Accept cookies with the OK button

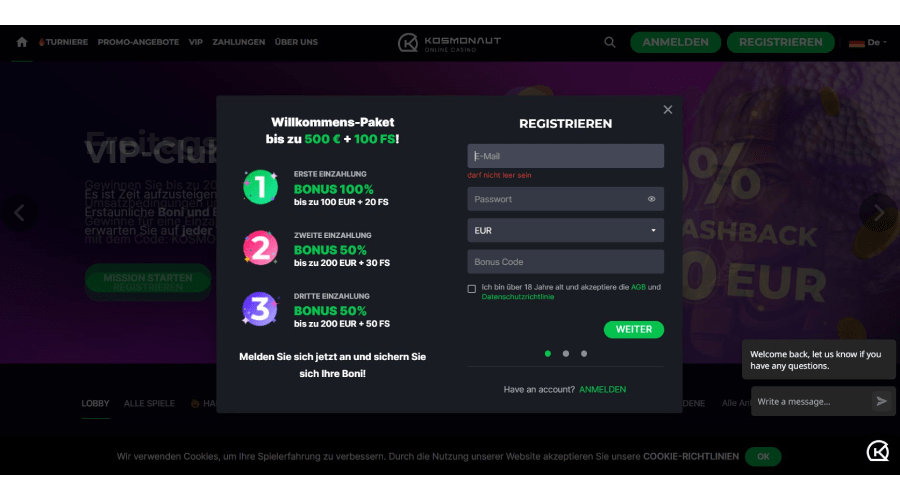pos(763,456)
